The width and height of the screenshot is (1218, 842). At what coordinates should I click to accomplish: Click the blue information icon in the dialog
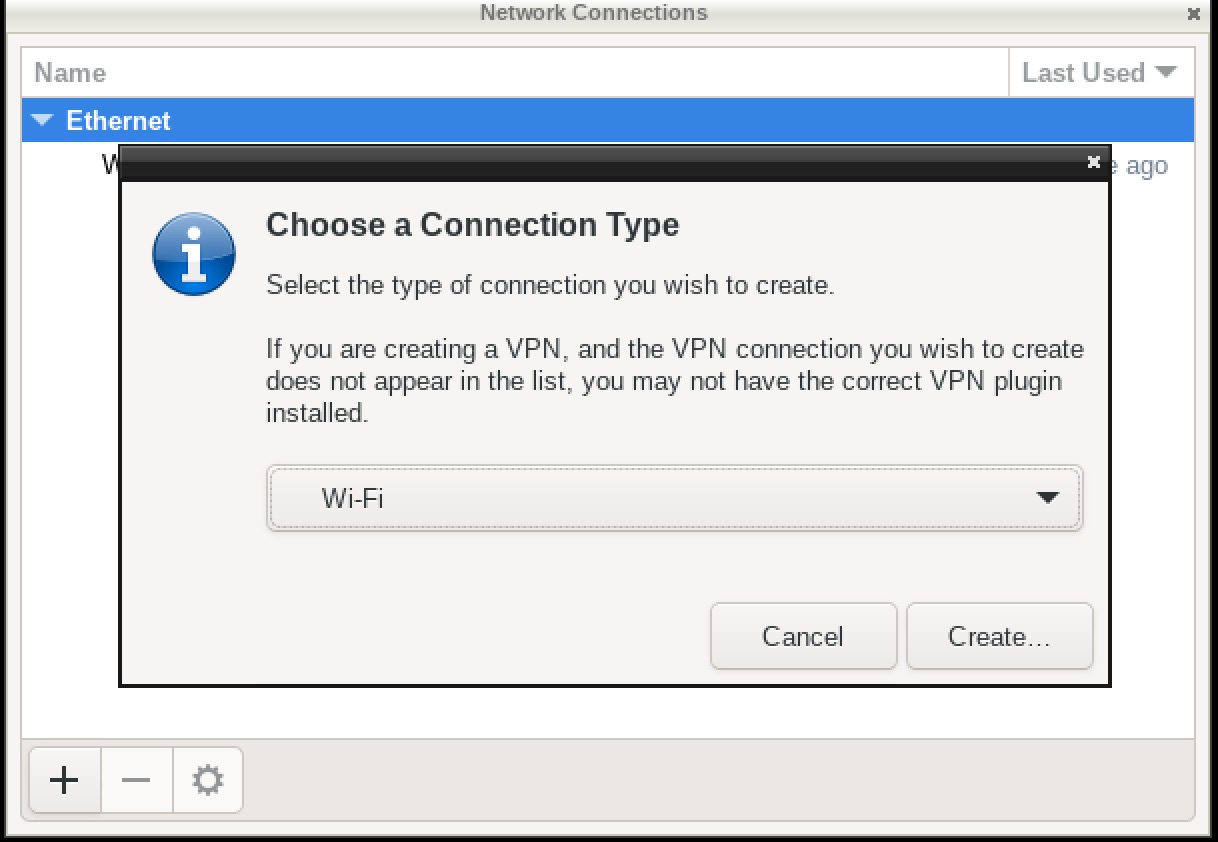pyautogui.click(x=194, y=254)
